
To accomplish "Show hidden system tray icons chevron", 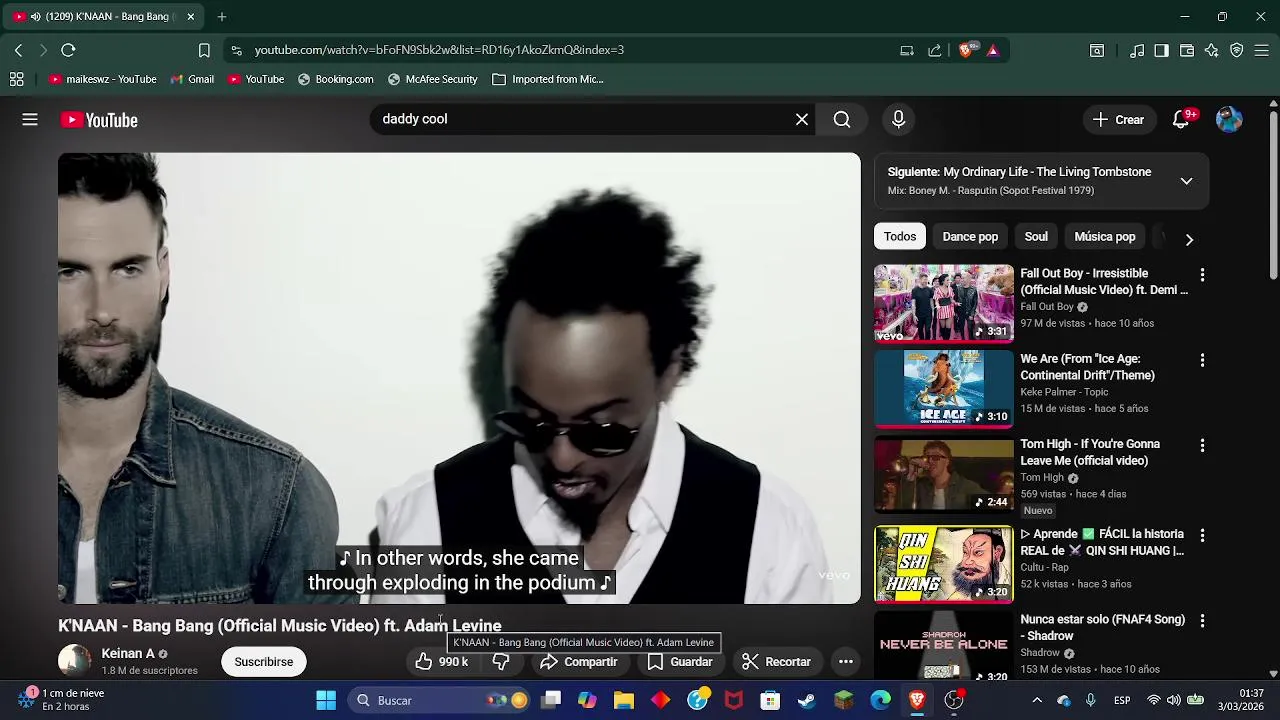I will [1037, 700].
